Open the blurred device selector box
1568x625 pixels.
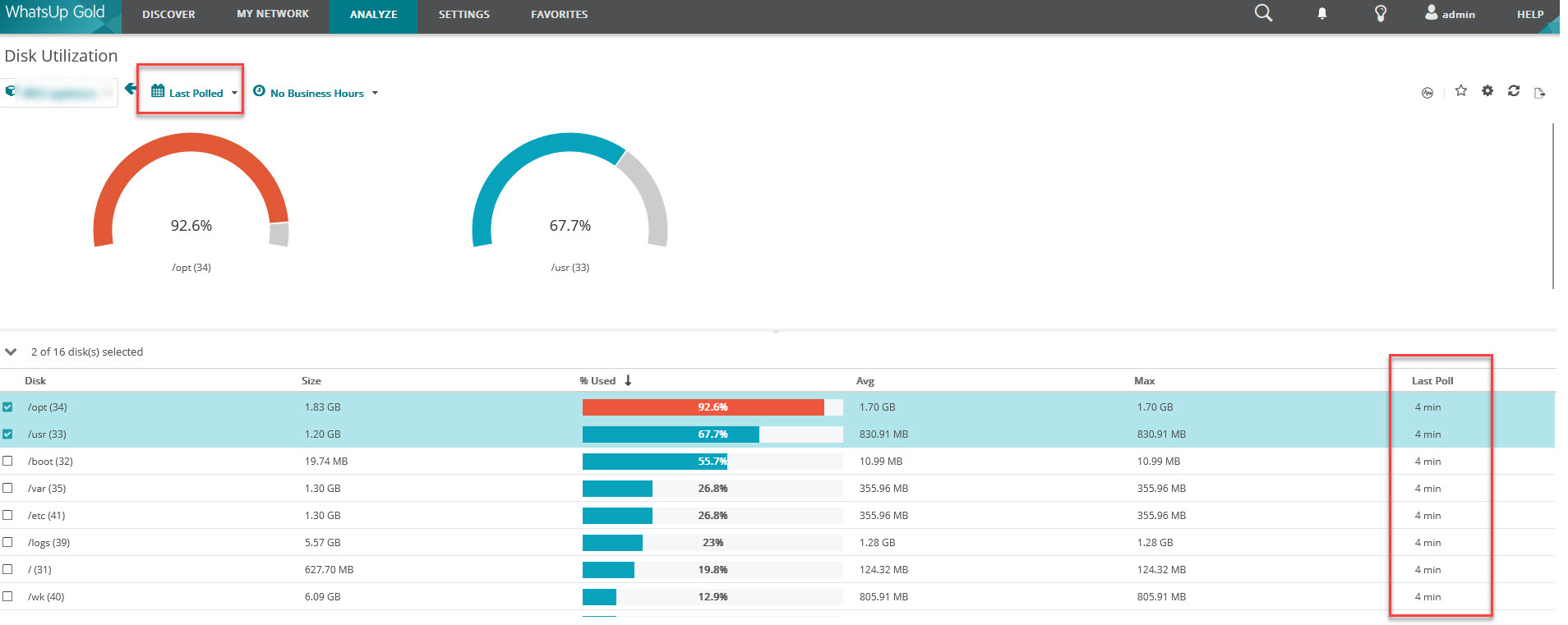[x=59, y=93]
